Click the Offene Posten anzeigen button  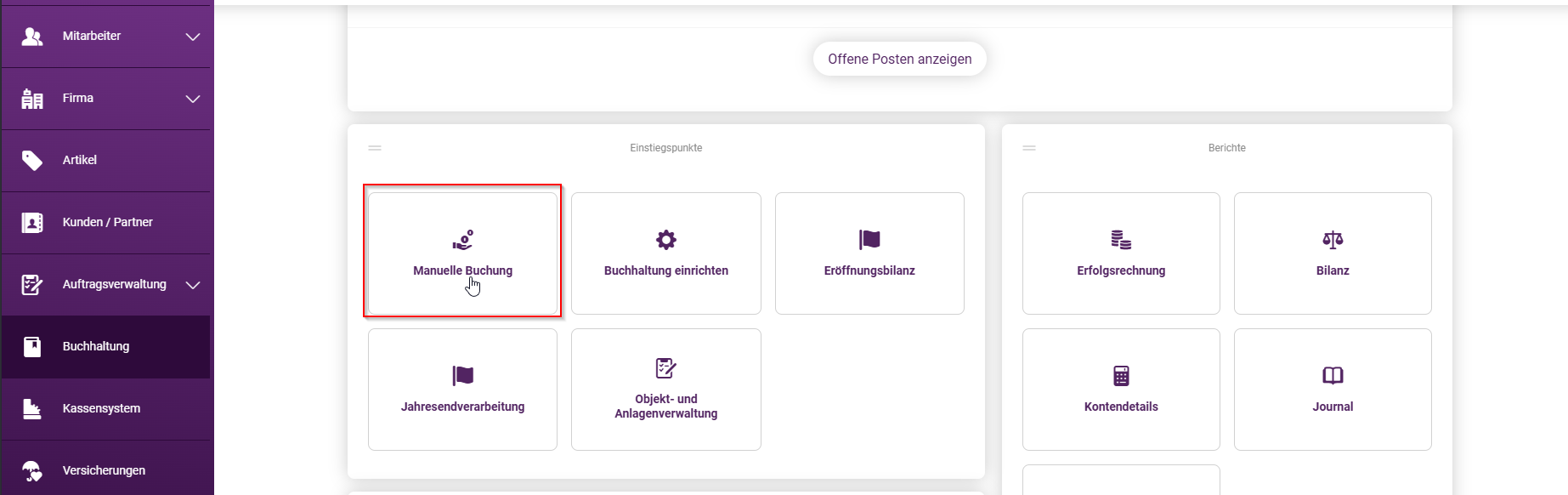pos(899,59)
